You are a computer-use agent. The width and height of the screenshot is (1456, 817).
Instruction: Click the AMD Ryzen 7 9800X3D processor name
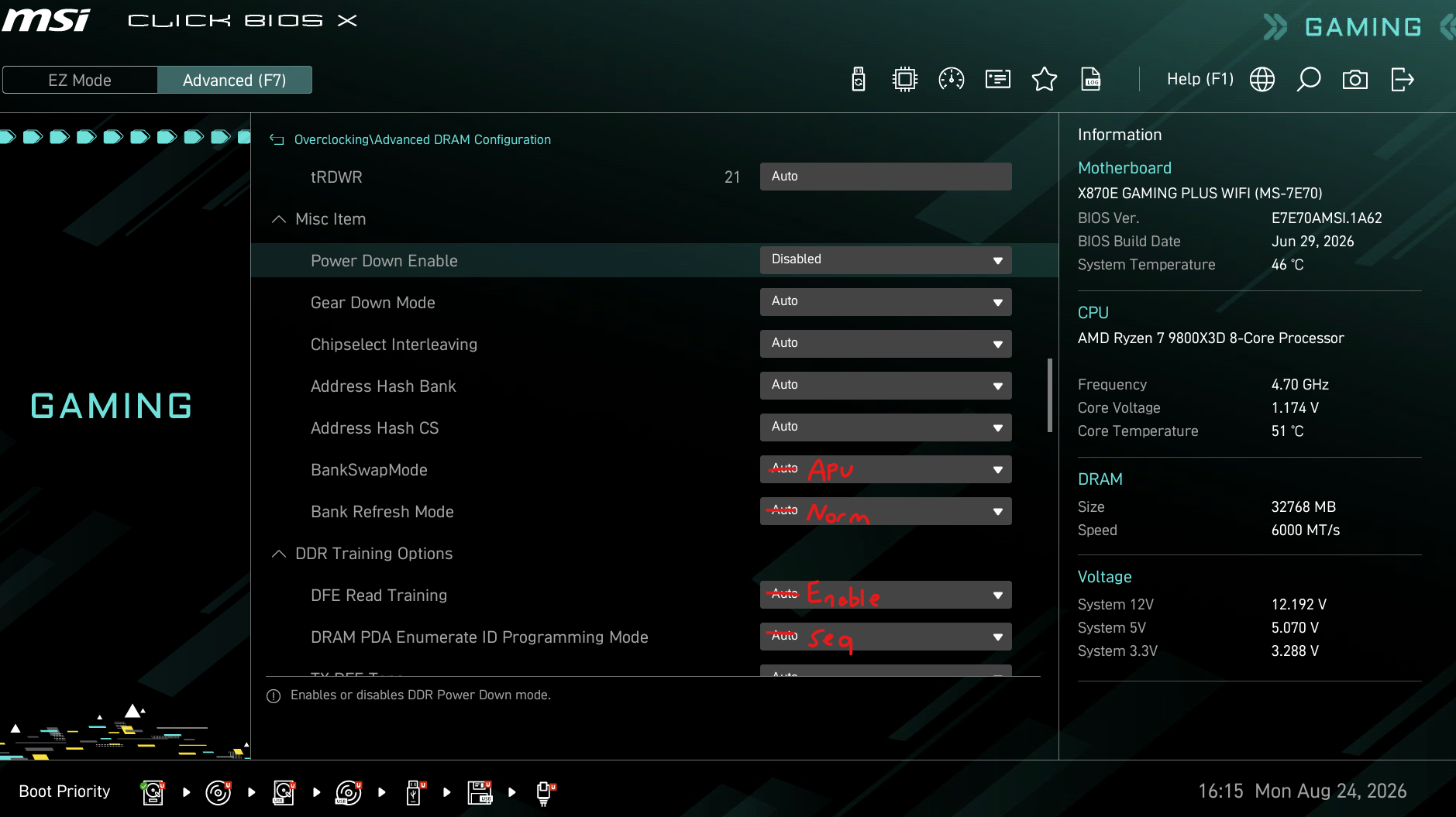pyautogui.click(x=1210, y=338)
